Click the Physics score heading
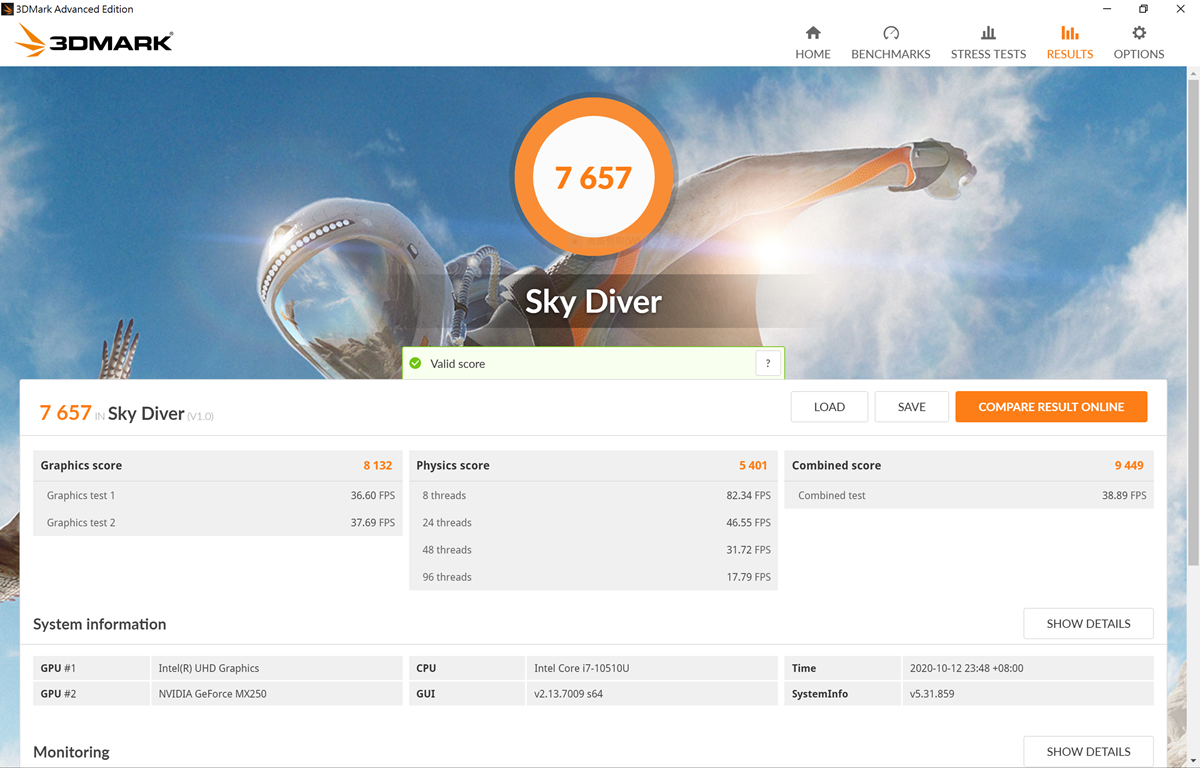Screen dimensions: 1200x768 pyautogui.click(x=453, y=466)
